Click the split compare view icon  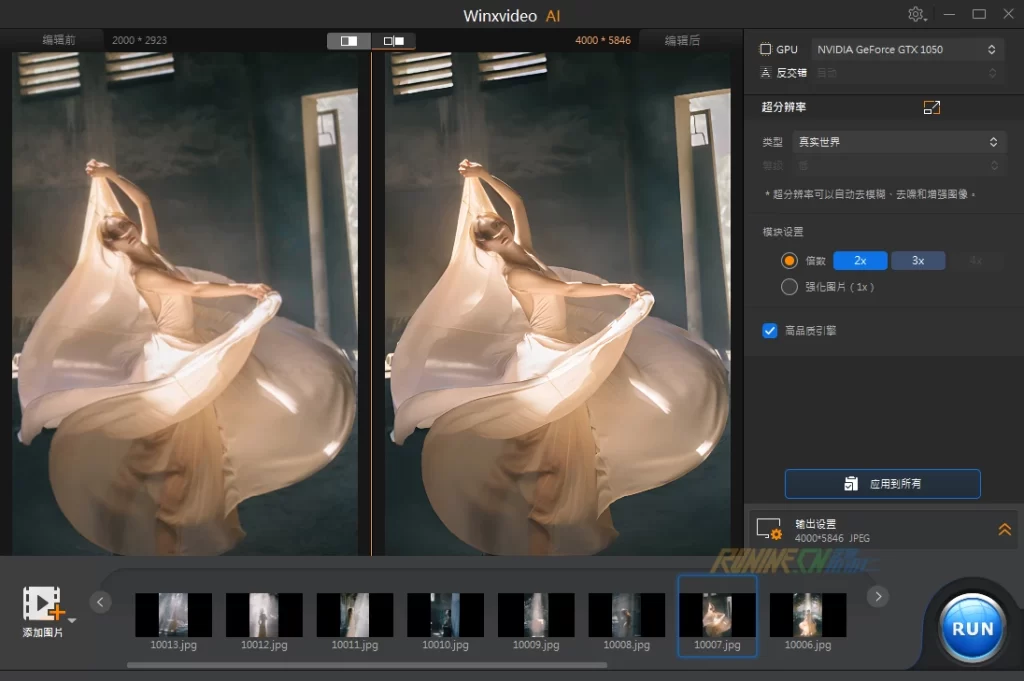click(x=349, y=41)
